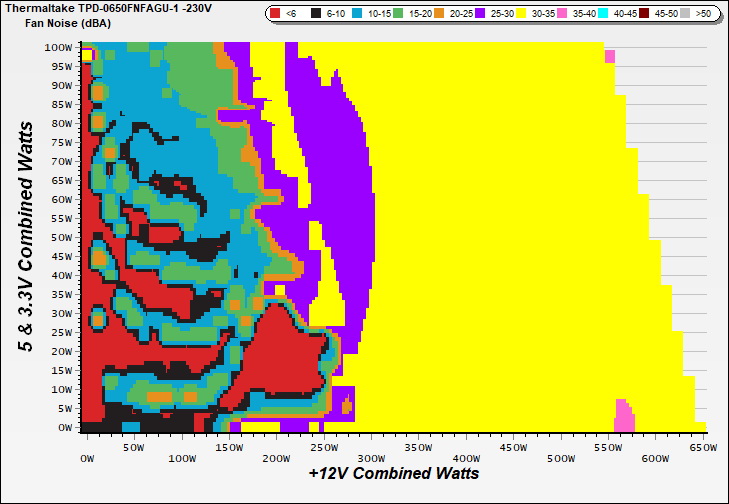Click the Thermaltake TPD-0650FNFAGU-1 chart title
Viewport: 729px width, 504px height.
click(109, 8)
